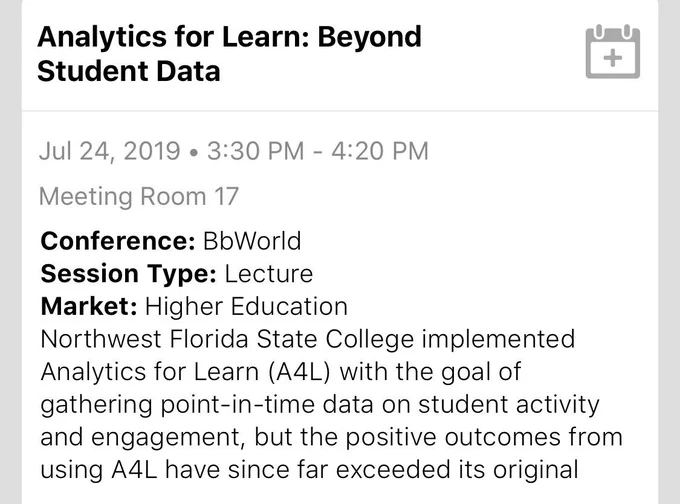Select the Session Type: Lecture line
Image resolution: width=680 pixels, height=504 pixels.
(x=177, y=274)
